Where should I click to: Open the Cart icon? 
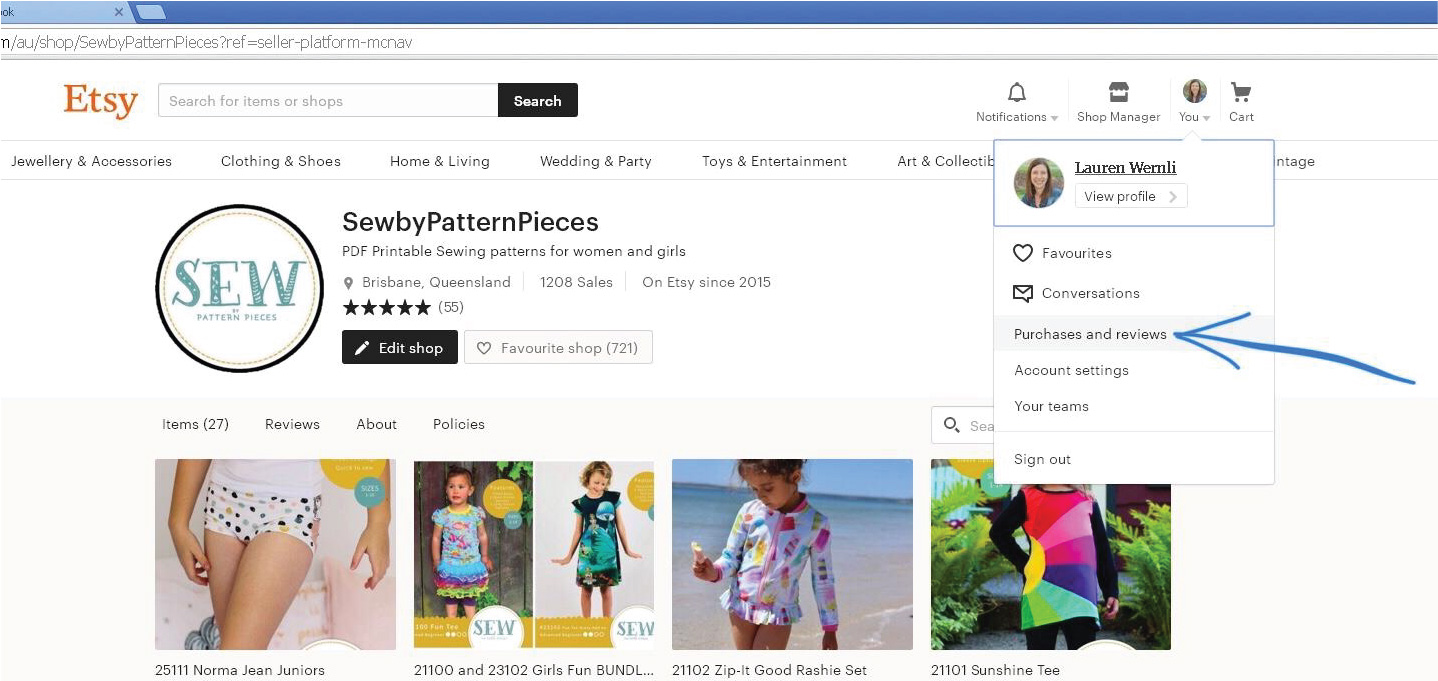pyautogui.click(x=1241, y=93)
